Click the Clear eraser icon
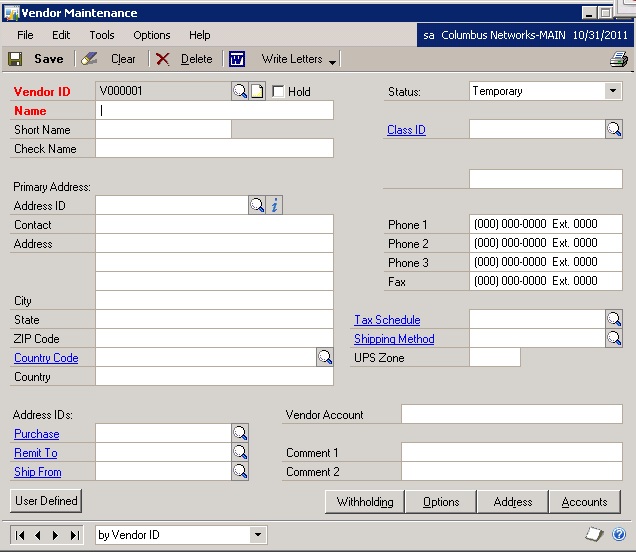Viewport: 636px width, 552px height. [89, 59]
